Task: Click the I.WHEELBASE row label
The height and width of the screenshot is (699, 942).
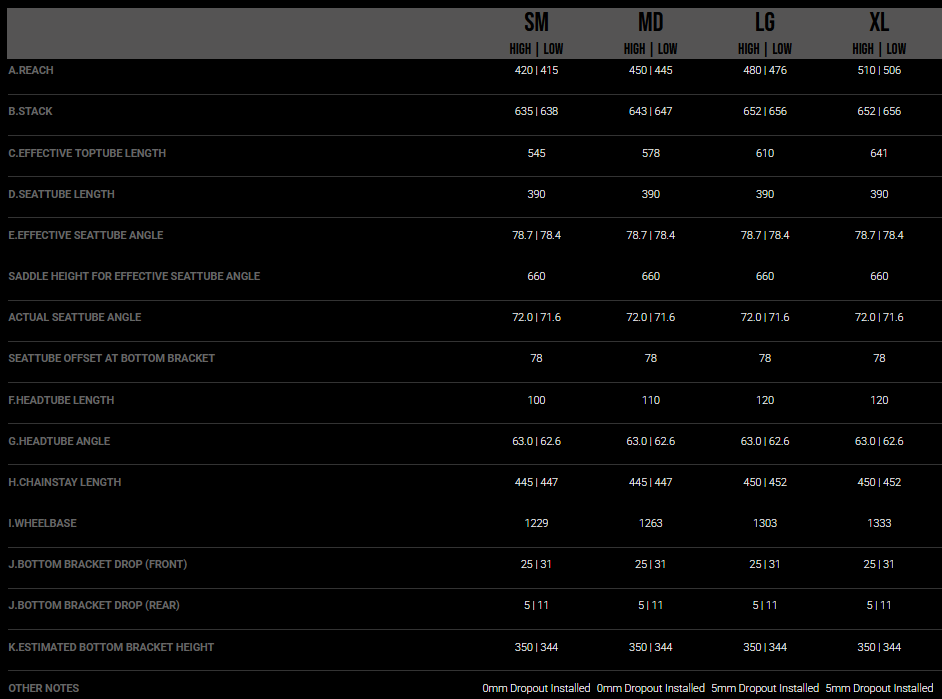Action: (x=42, y=523)
